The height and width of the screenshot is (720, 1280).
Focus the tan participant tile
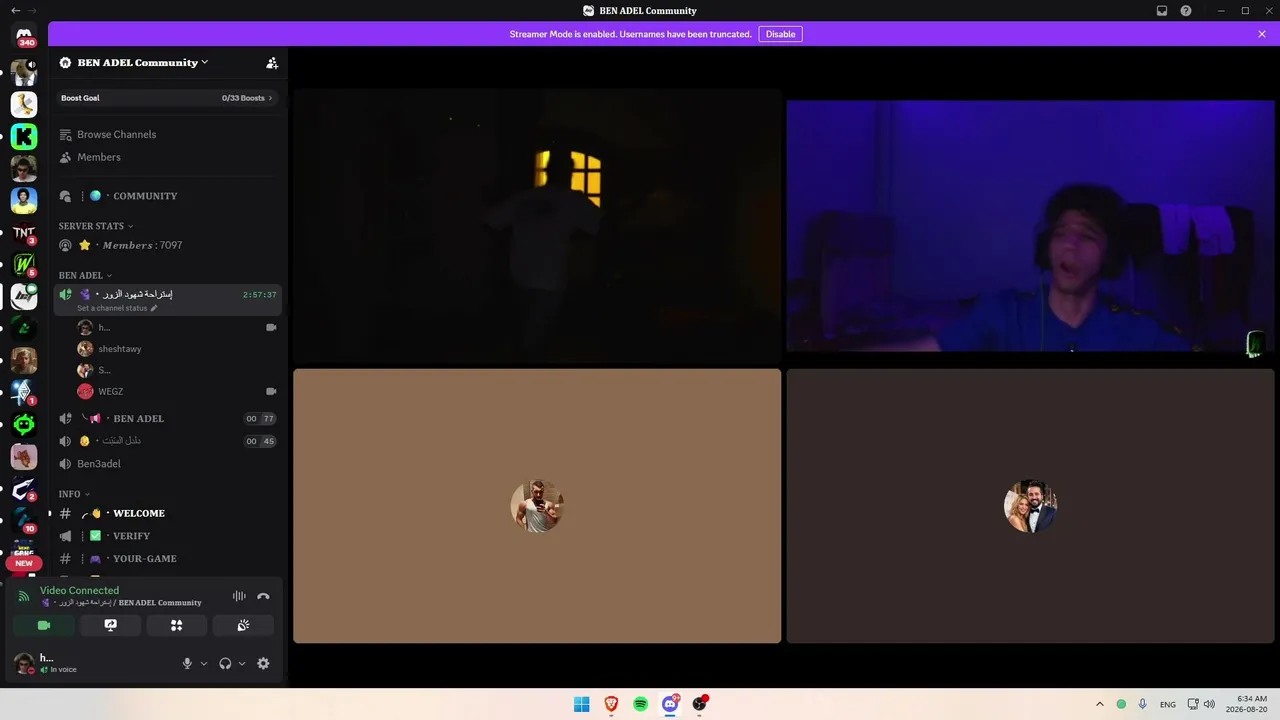click(537, 506)
